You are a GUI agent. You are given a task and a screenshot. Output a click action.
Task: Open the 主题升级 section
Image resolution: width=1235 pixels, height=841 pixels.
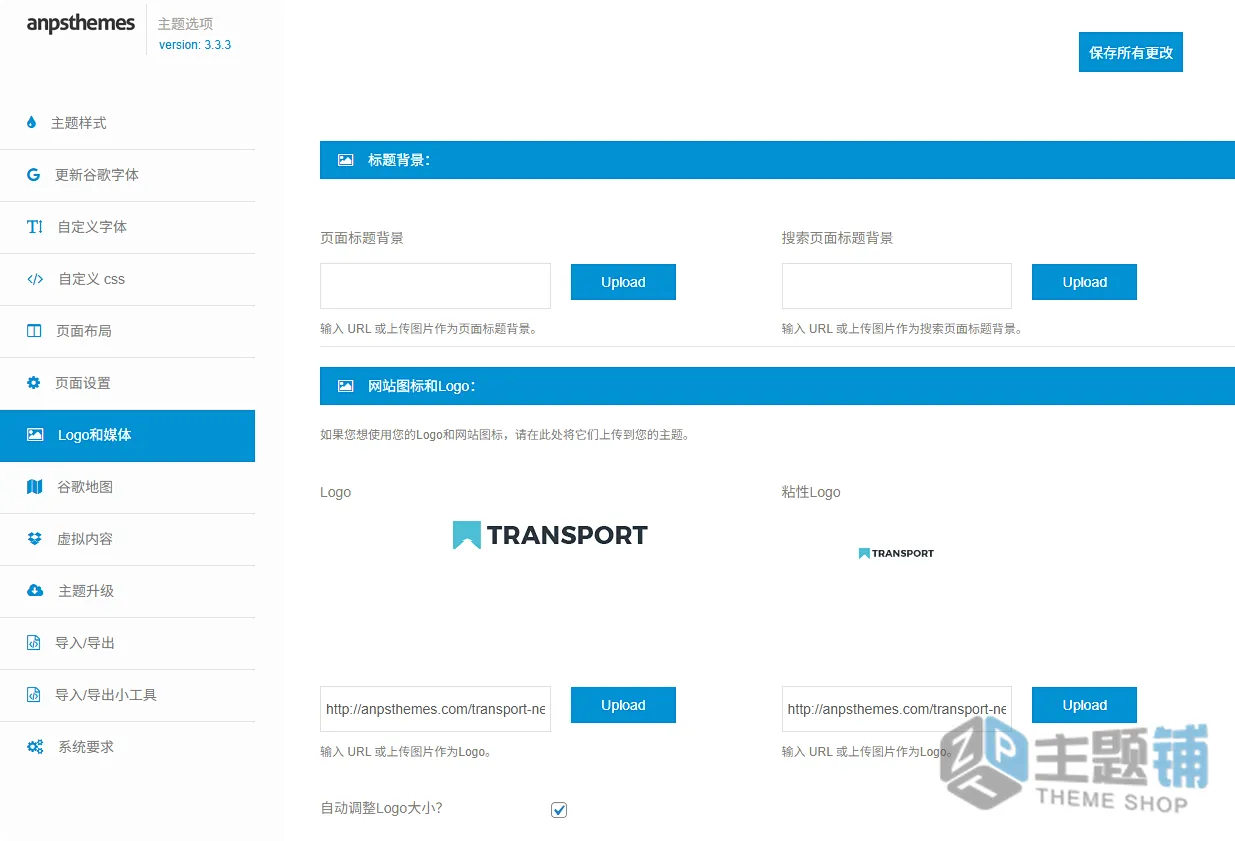coord(127,591)
